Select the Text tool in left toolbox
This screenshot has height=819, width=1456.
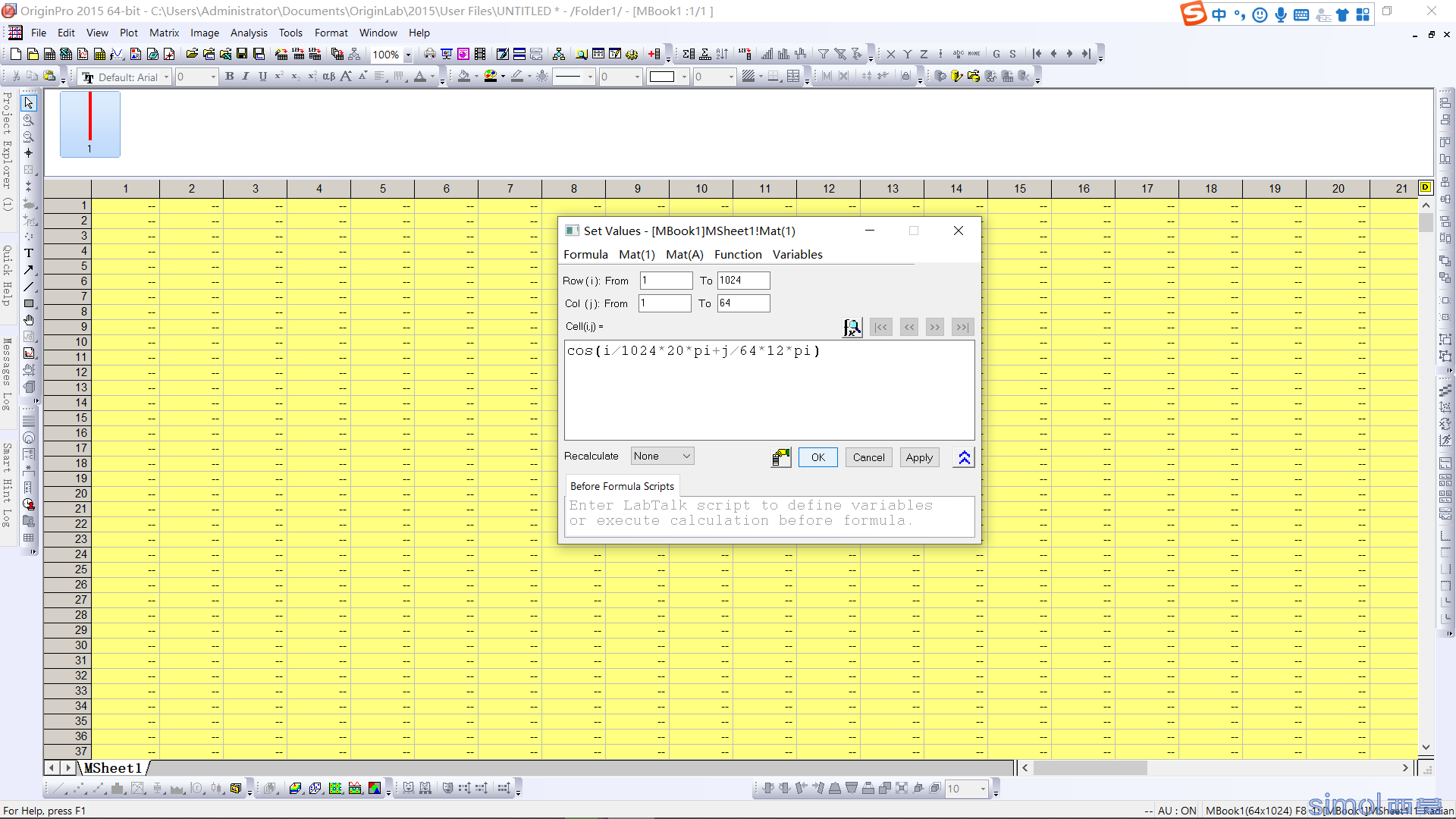(x=29, y=253)
